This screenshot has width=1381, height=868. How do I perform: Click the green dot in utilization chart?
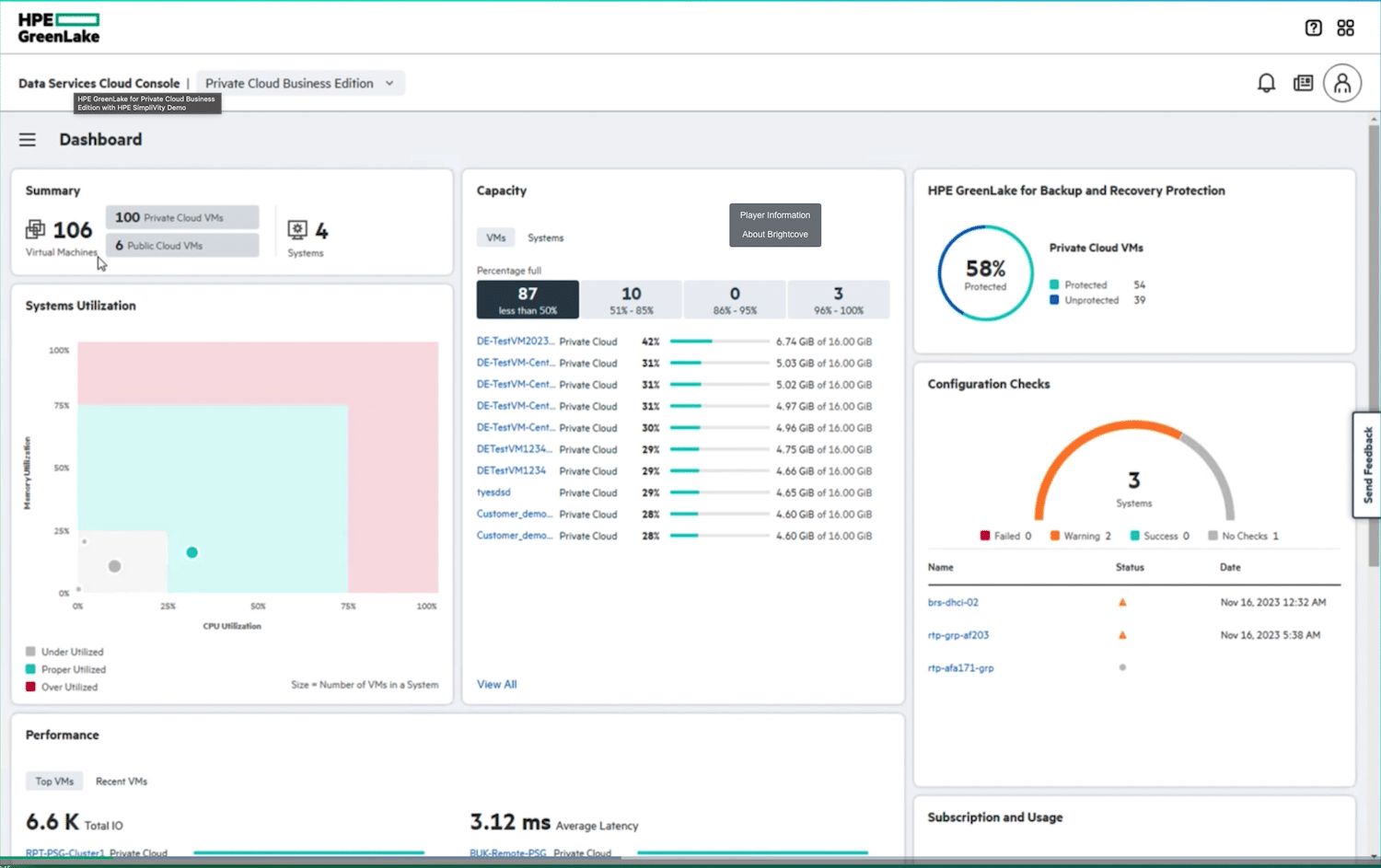pyautogui.click(x=191, y=552)
